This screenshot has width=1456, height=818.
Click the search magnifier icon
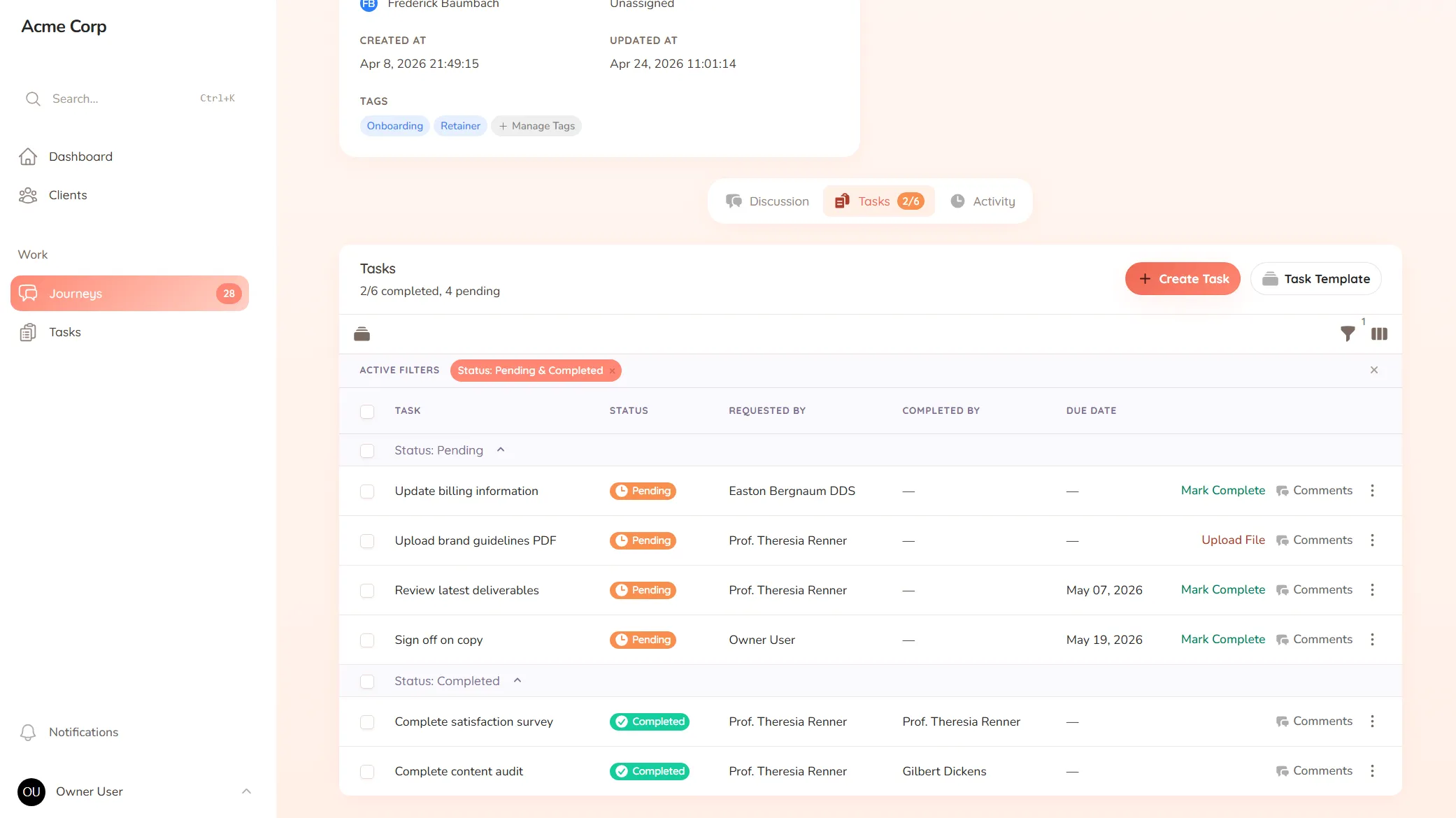coord(33,99)
